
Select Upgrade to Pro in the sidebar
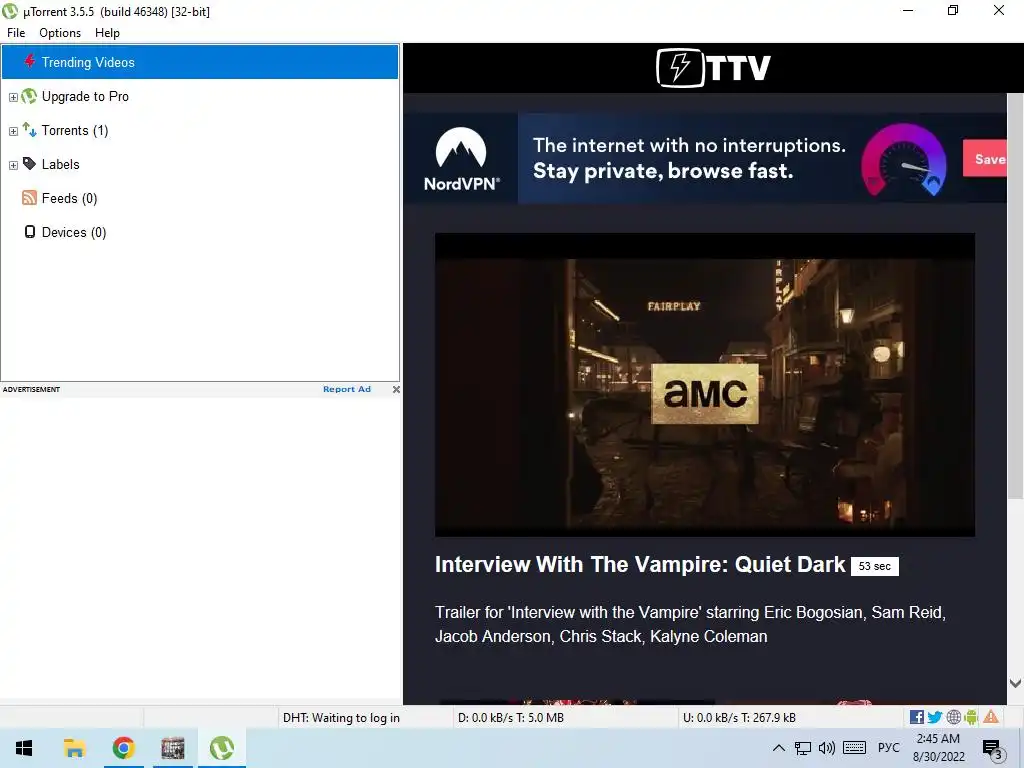[85, 97]
